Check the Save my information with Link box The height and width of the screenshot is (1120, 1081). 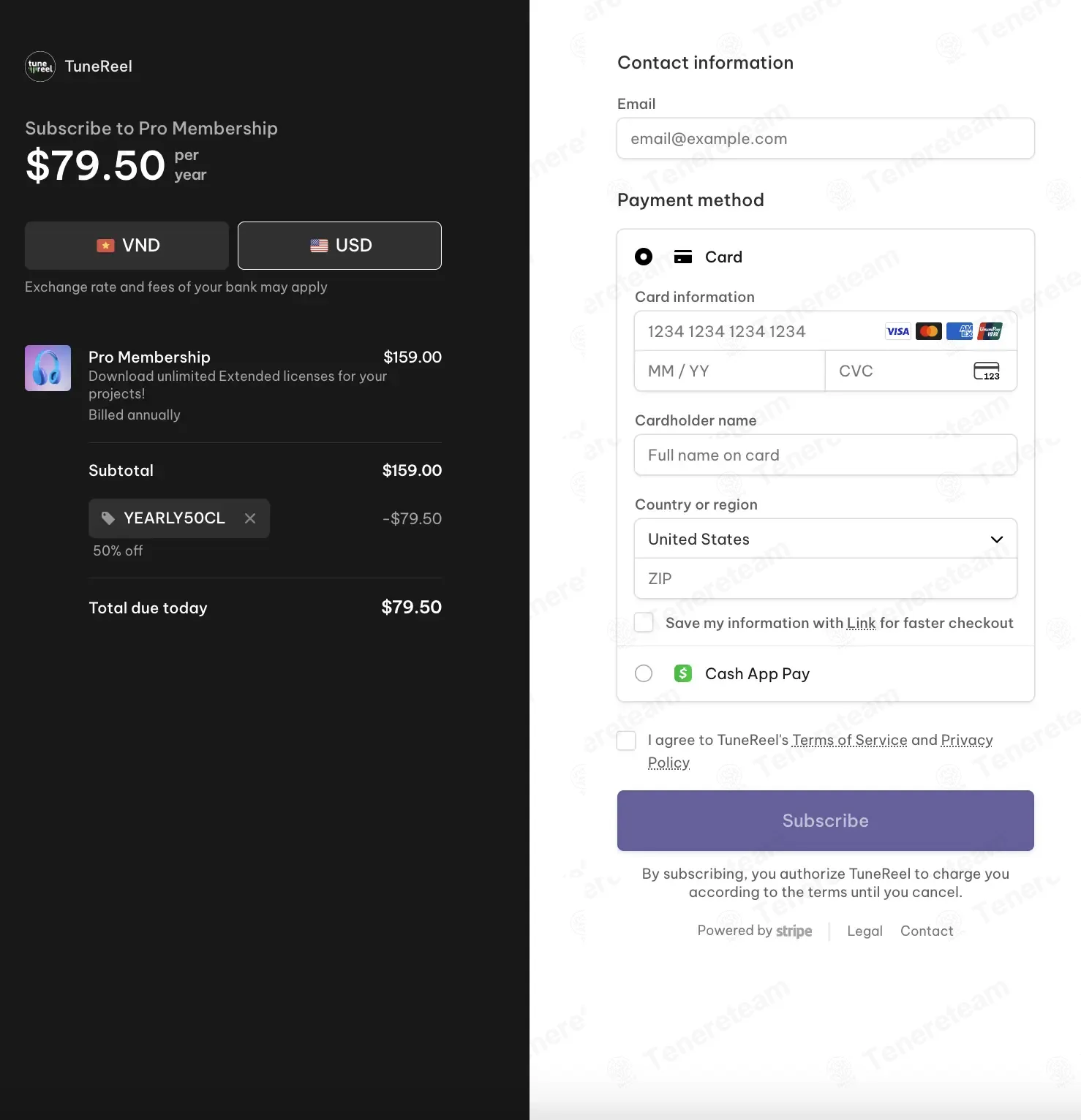[x=644, y=622]
